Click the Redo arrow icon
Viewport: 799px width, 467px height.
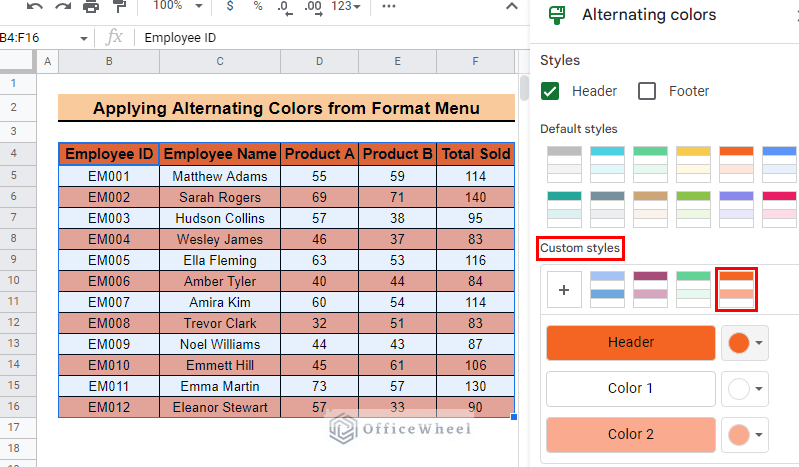coord(63,6)
